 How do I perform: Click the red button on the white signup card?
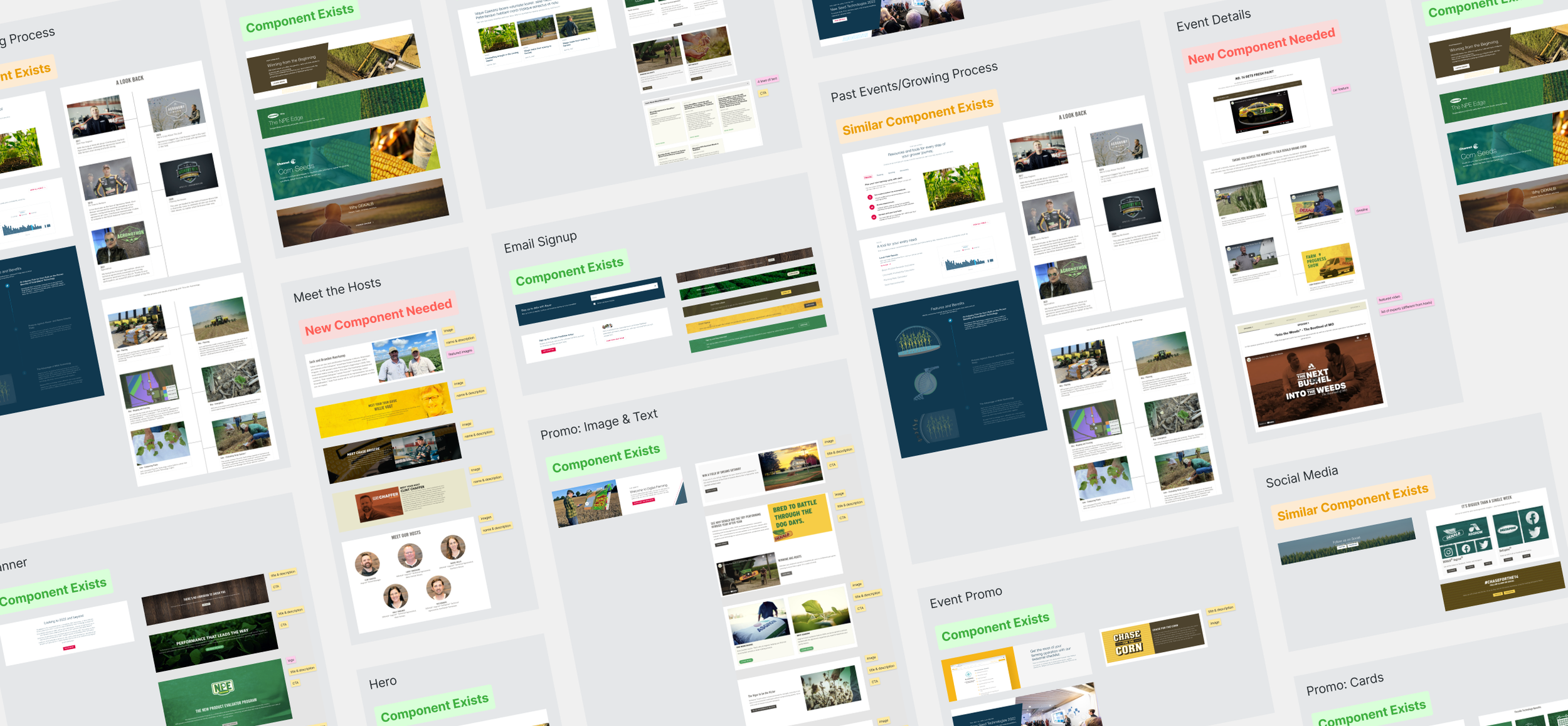pos(548,350)
